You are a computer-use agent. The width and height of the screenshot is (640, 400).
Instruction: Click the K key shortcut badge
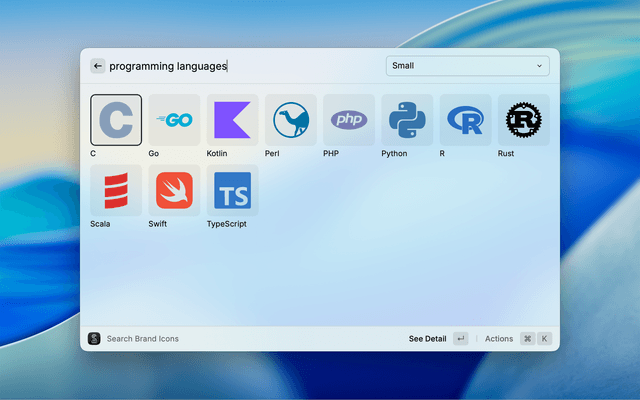(x=545, y=339)
